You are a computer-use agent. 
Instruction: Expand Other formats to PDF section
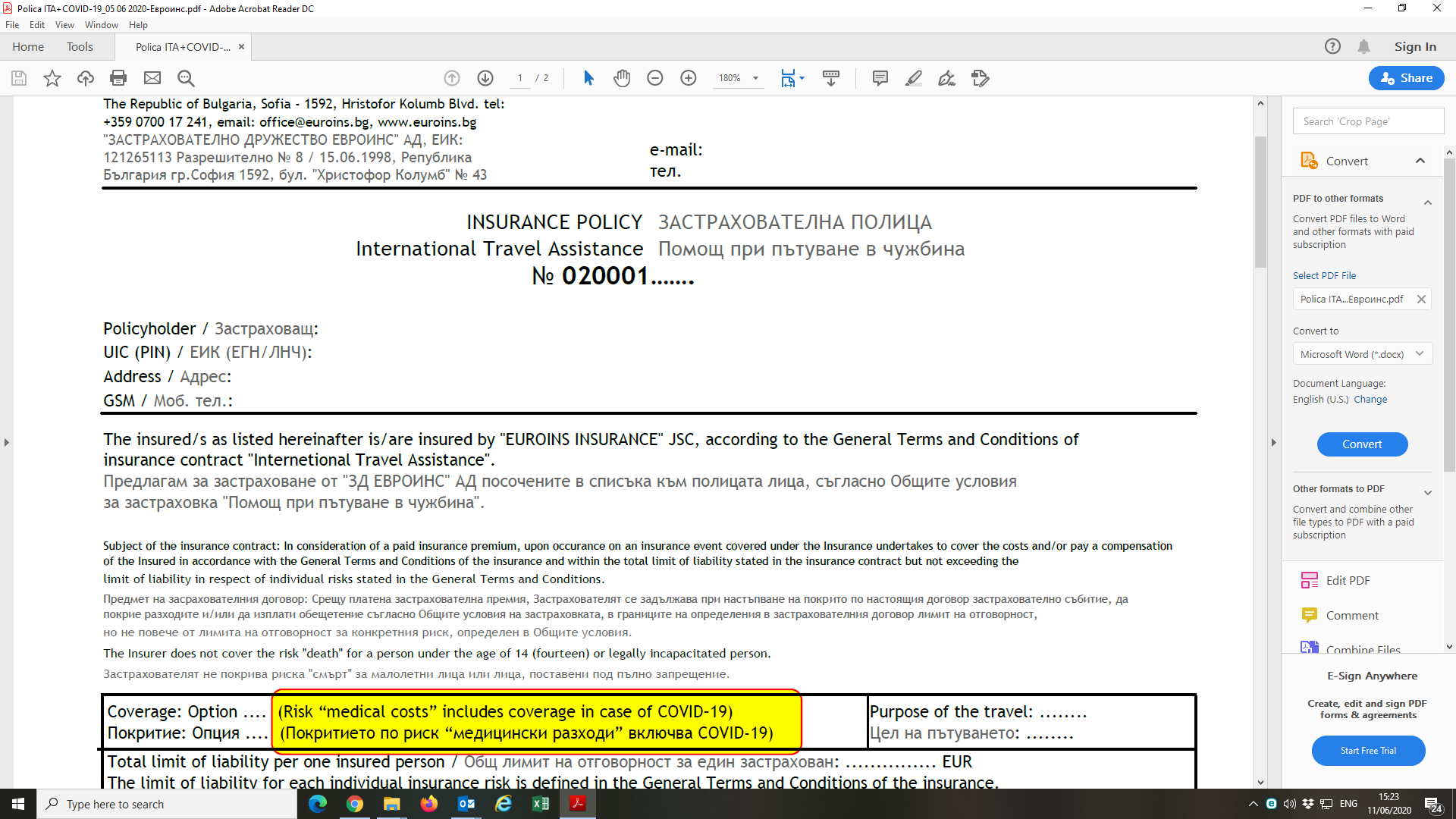pyautogui.click(x=1428, y=493)
